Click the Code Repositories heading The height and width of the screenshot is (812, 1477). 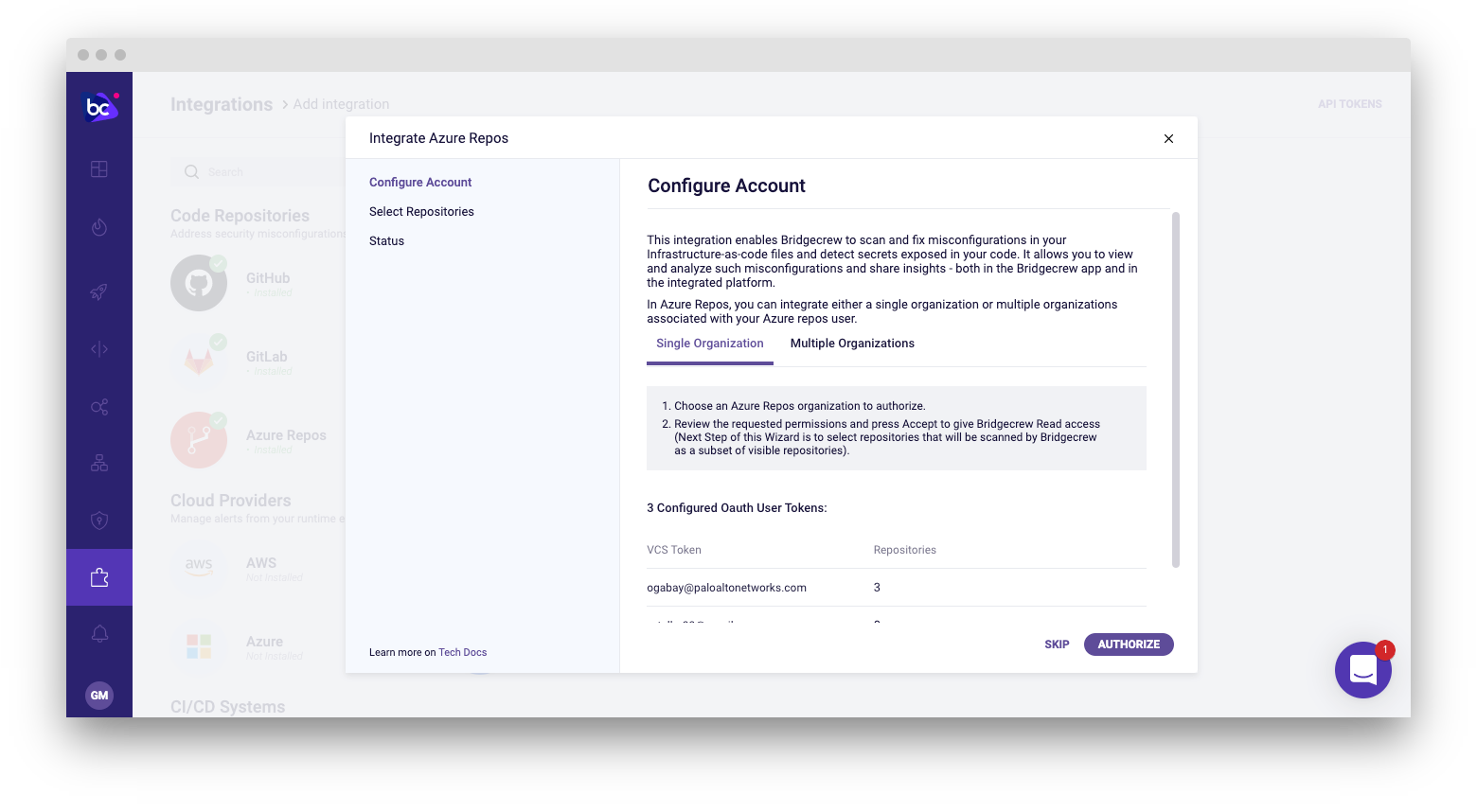240,216
